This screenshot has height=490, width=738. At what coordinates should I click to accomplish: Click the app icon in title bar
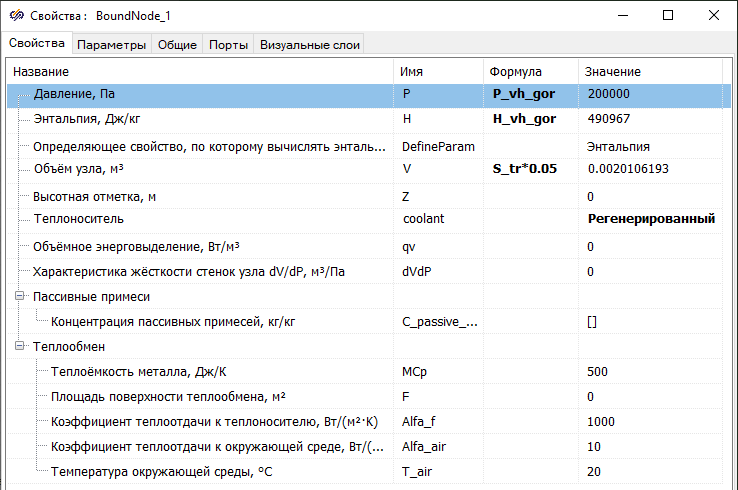(x=16, y=16)
